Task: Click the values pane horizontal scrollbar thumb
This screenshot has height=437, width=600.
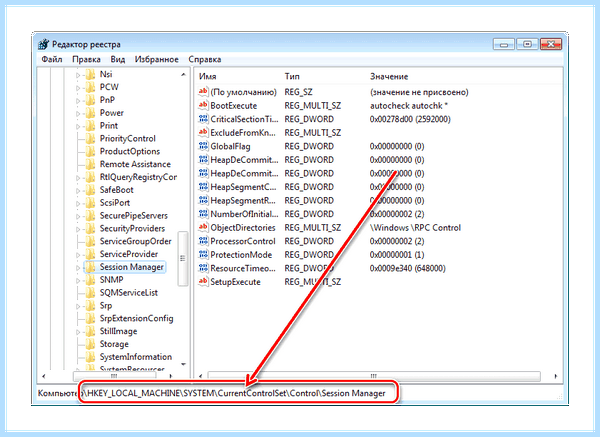Action: tap(374, 376)
